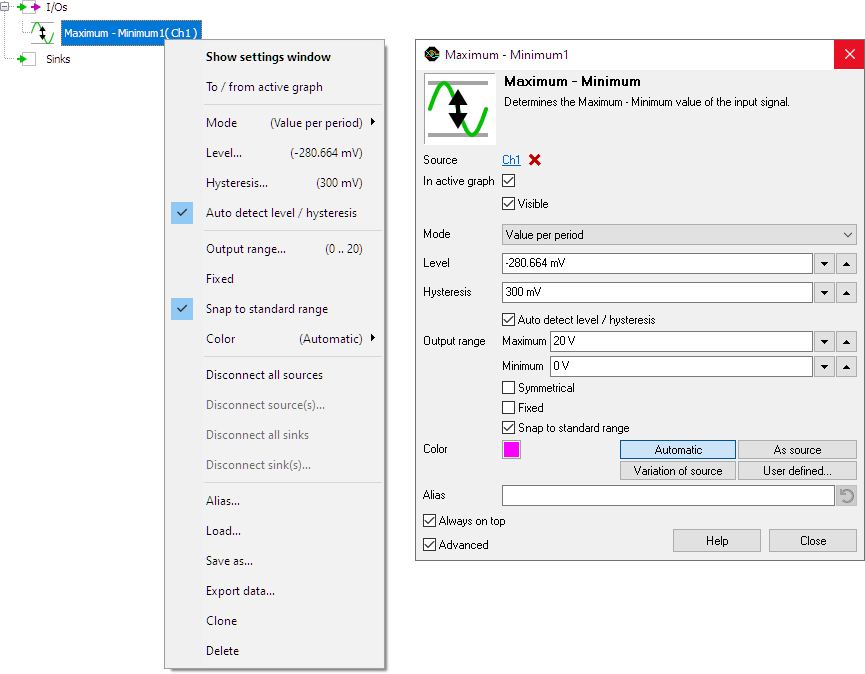Image resolution: width=865 pixels, height=674 pixels.
Task: Toggle the In active graph checkbox
Action: coord(509,180)
